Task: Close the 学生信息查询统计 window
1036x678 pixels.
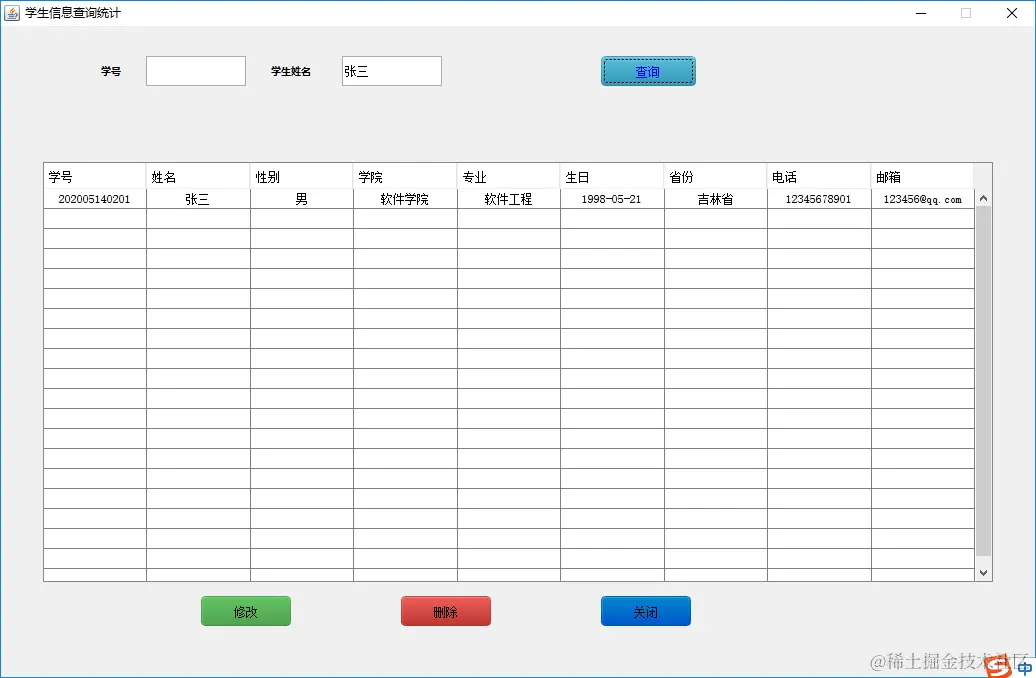Action: point(1012,13)
